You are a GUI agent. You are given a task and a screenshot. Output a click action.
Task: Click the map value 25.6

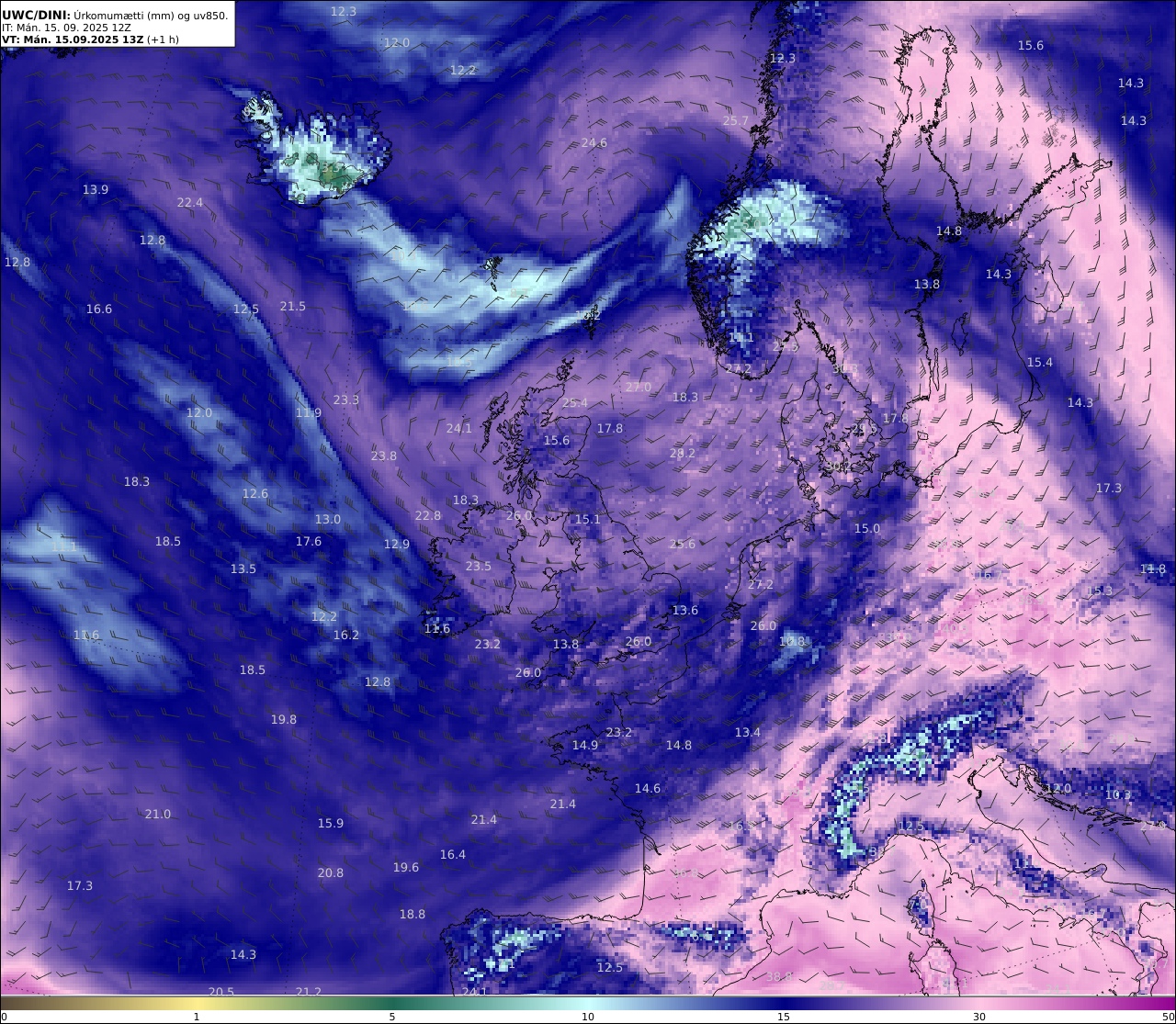point(683,544)
